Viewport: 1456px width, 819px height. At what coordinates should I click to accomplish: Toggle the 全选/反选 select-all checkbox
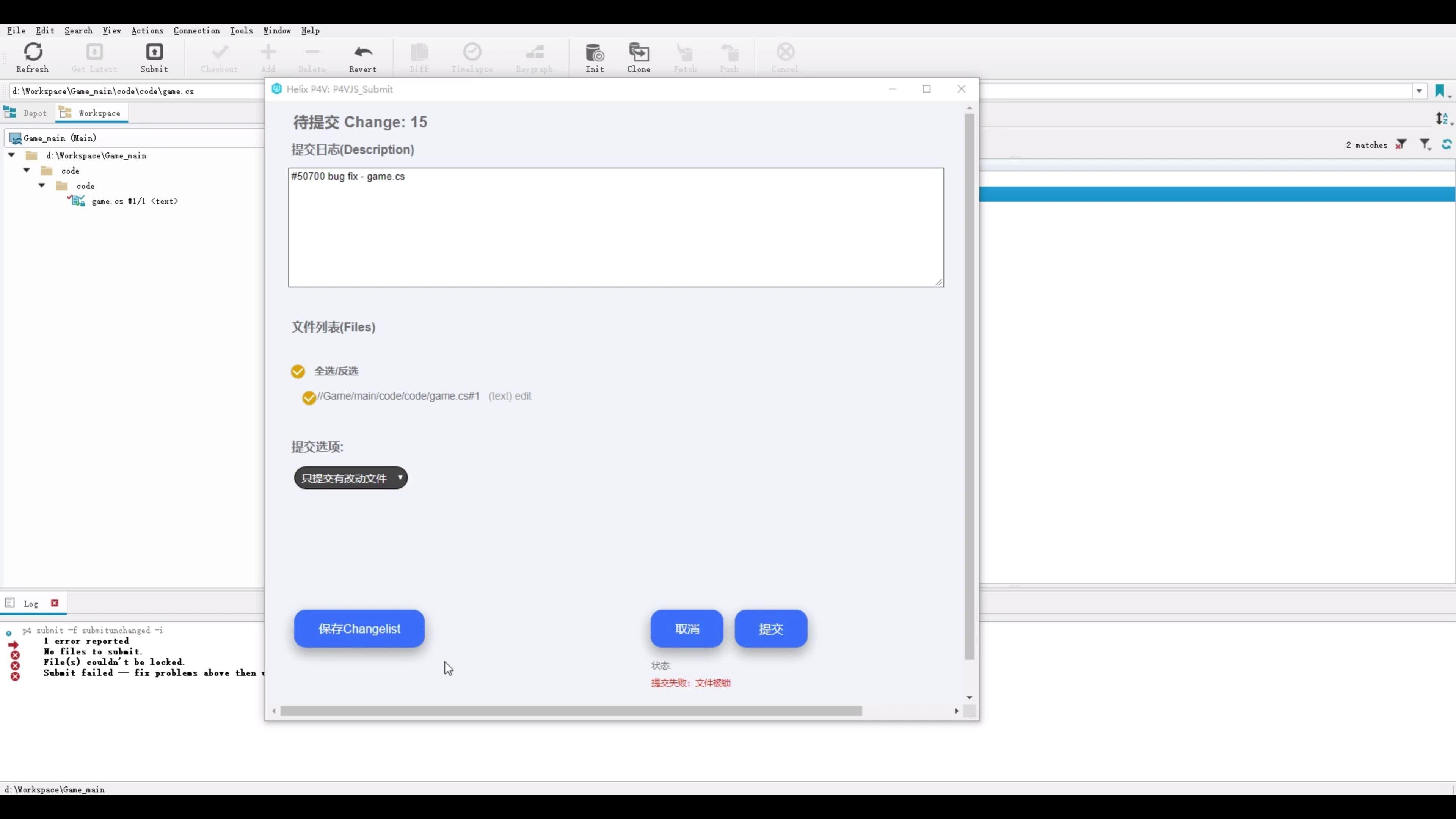coord(298,371)
